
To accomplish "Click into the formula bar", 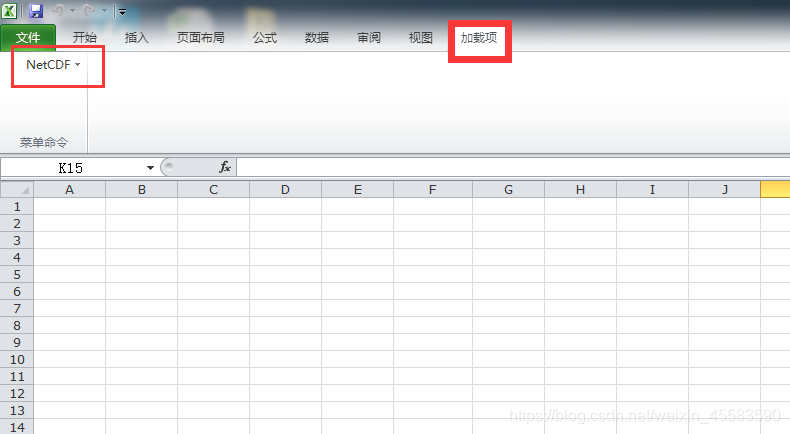I will point(513,167).
